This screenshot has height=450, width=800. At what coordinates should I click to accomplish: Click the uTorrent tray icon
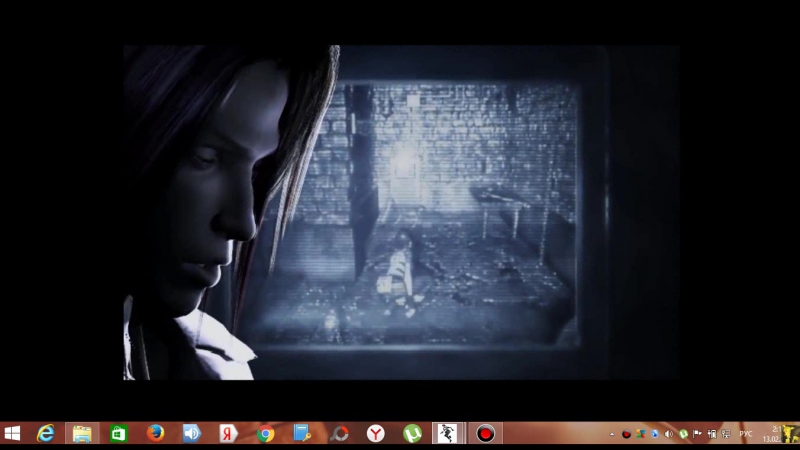coord(683,434)
